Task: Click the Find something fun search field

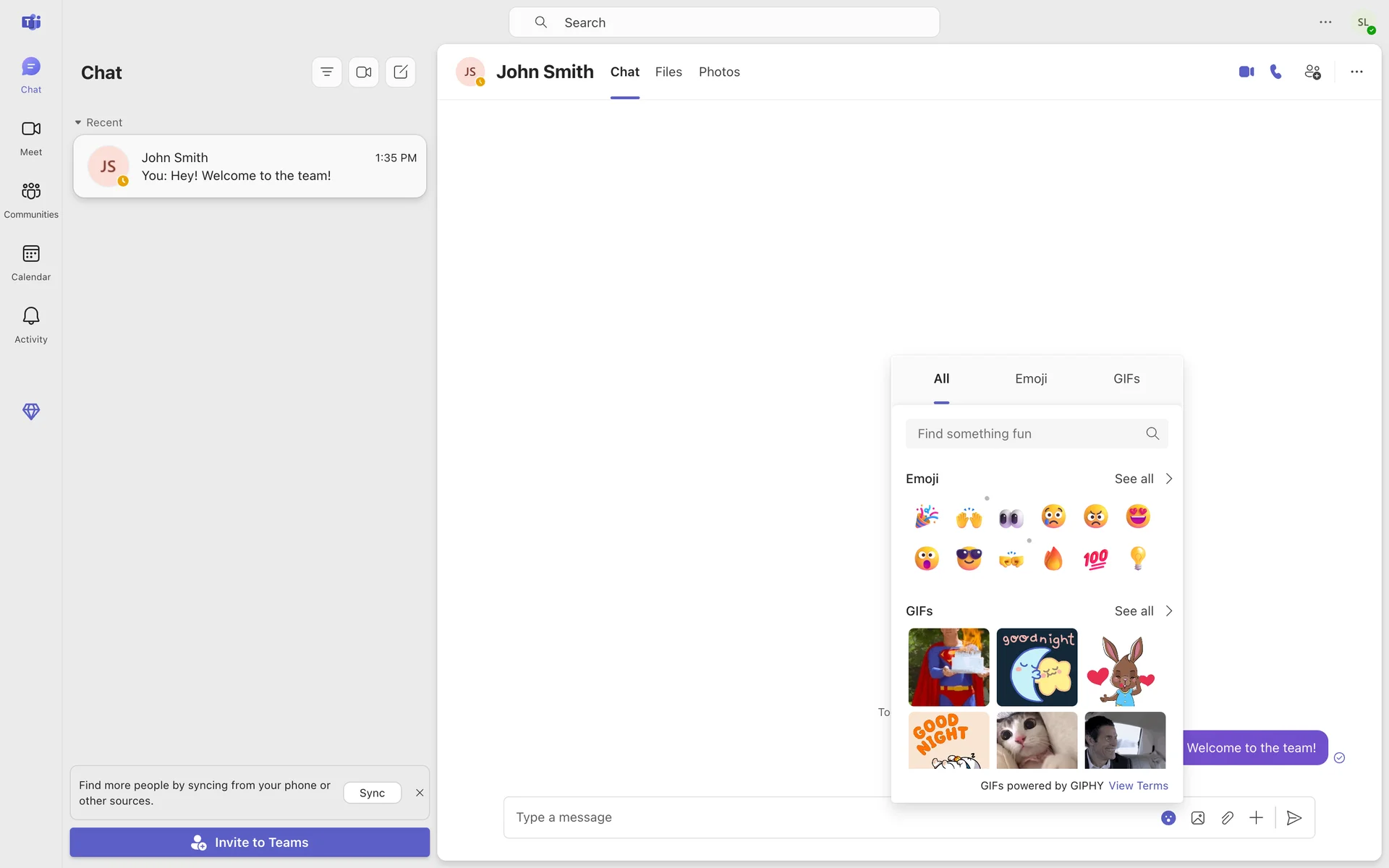Action: 1024,434
